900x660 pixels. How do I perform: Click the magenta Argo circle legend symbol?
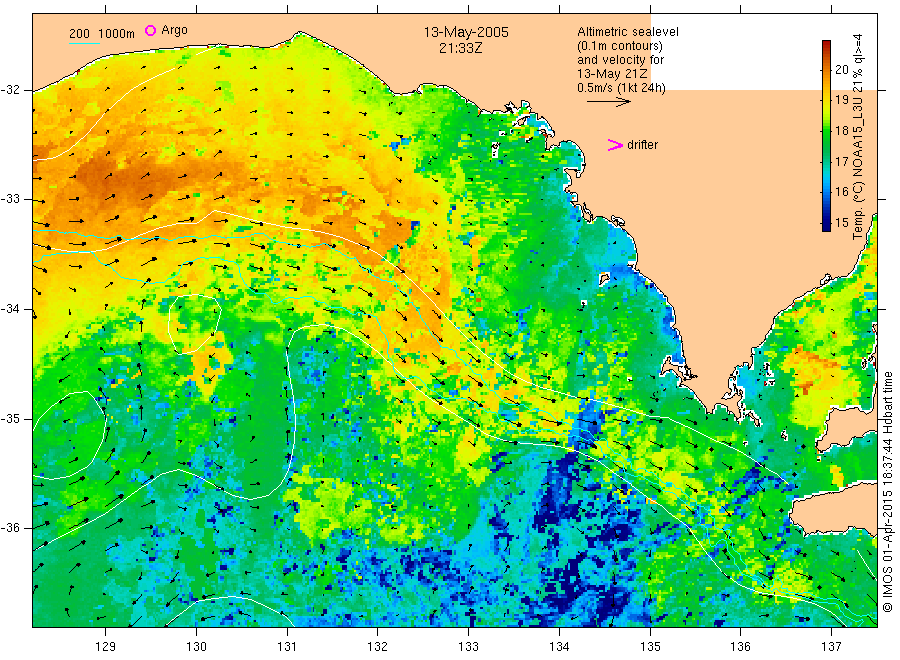pyautogui.click(x=150, y=30)
